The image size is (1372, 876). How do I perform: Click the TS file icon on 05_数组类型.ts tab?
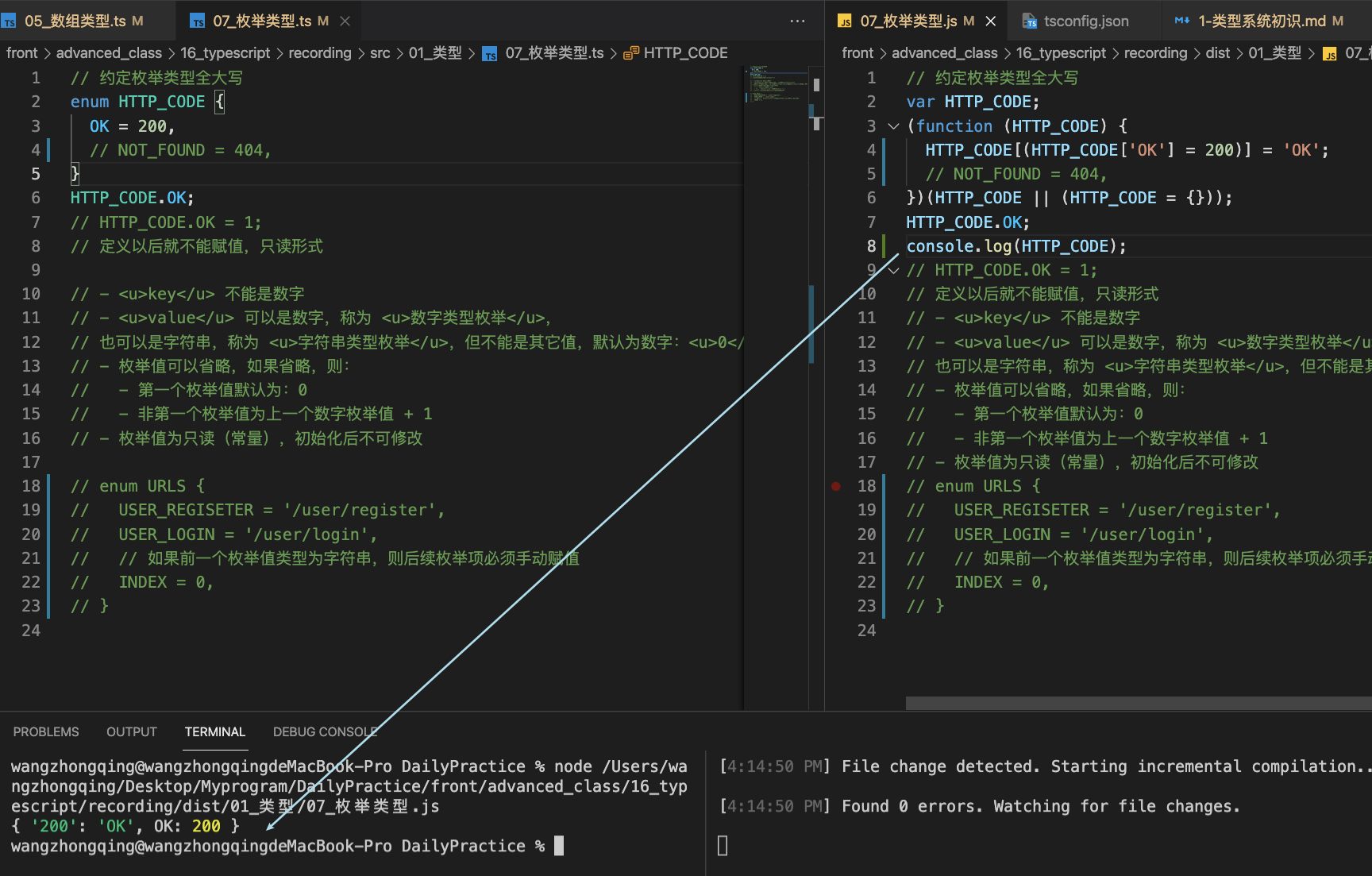(10, 21)
